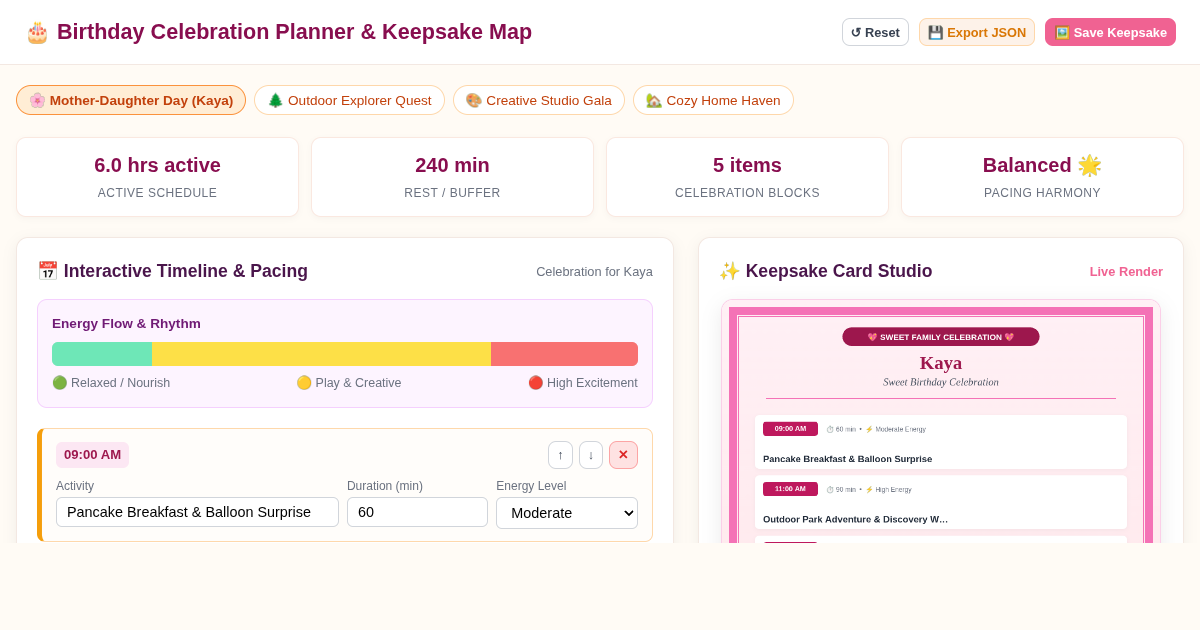Click the Play & Creative legend label

coord(349,383)
